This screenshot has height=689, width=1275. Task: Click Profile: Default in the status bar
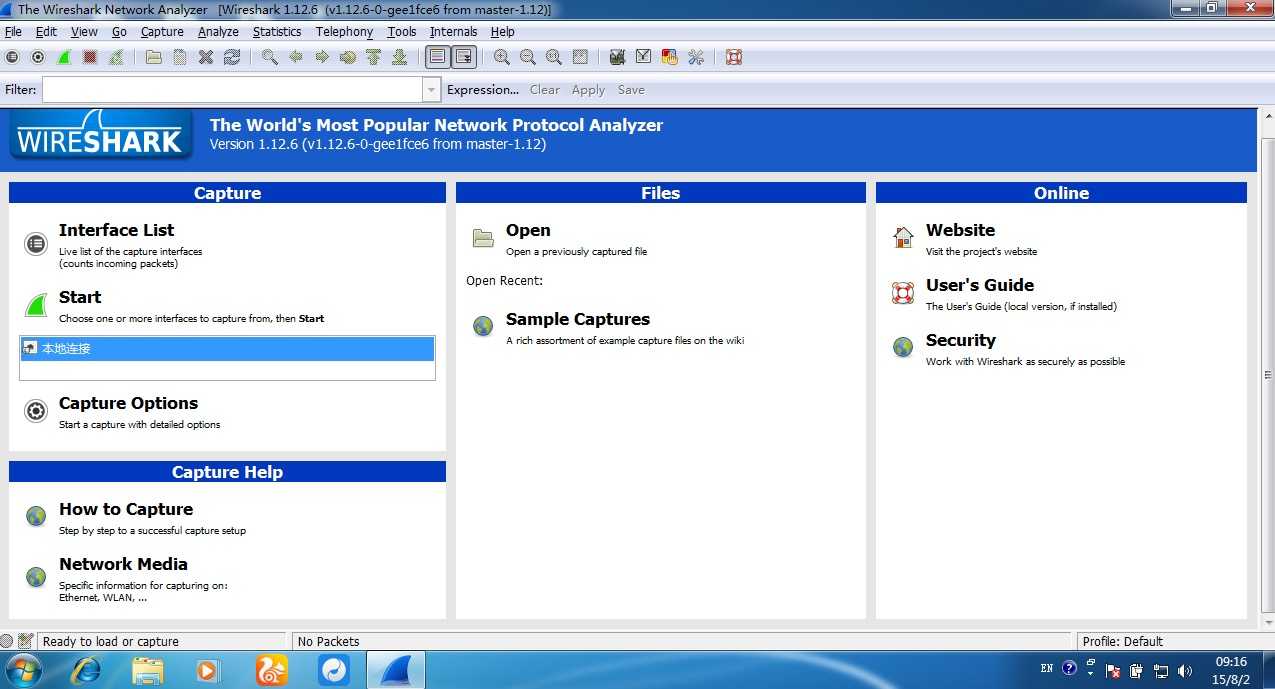pyautogui.click(x=1122, y=641)
